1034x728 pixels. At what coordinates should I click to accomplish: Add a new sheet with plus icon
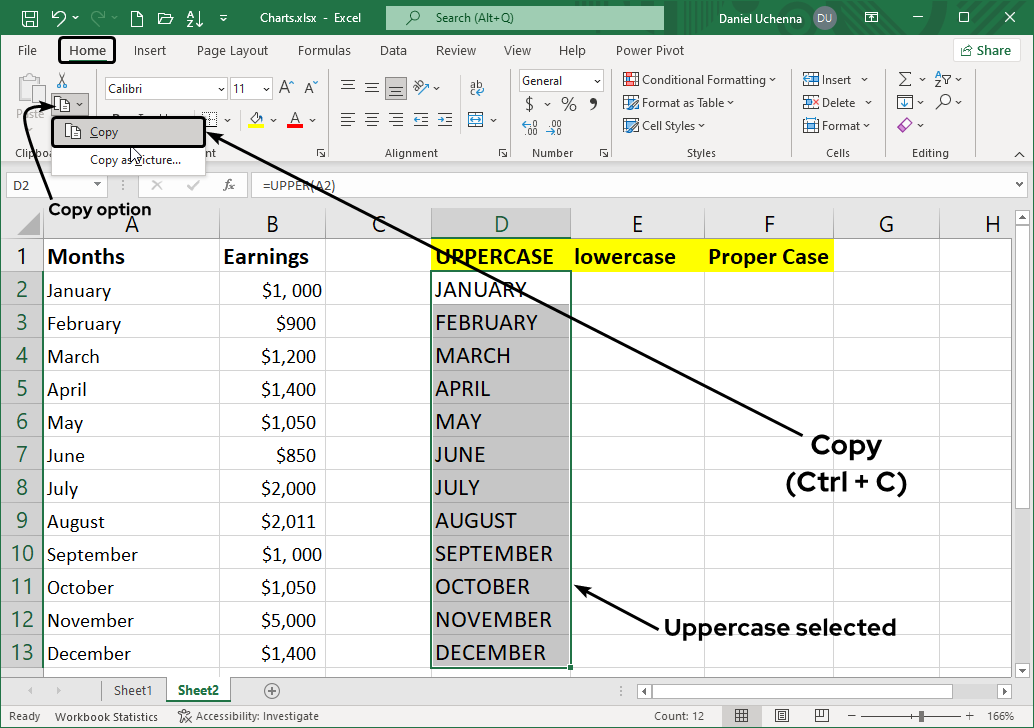click(x=271, y=690)
